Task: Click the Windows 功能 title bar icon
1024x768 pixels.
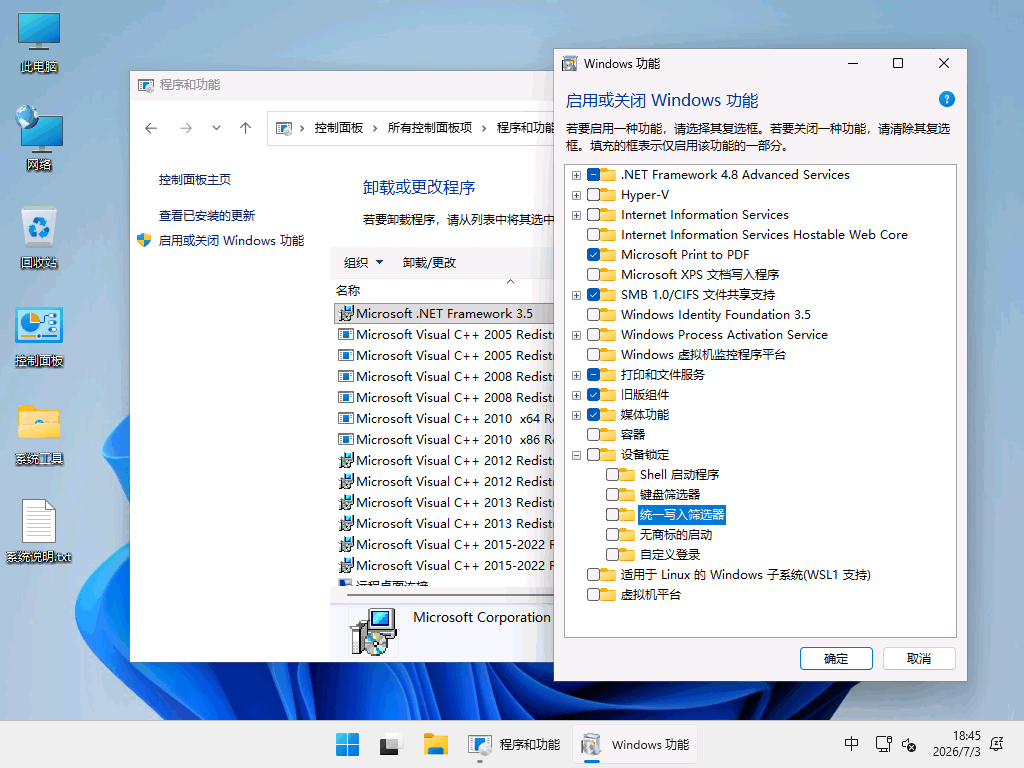Action: (569, 63)
